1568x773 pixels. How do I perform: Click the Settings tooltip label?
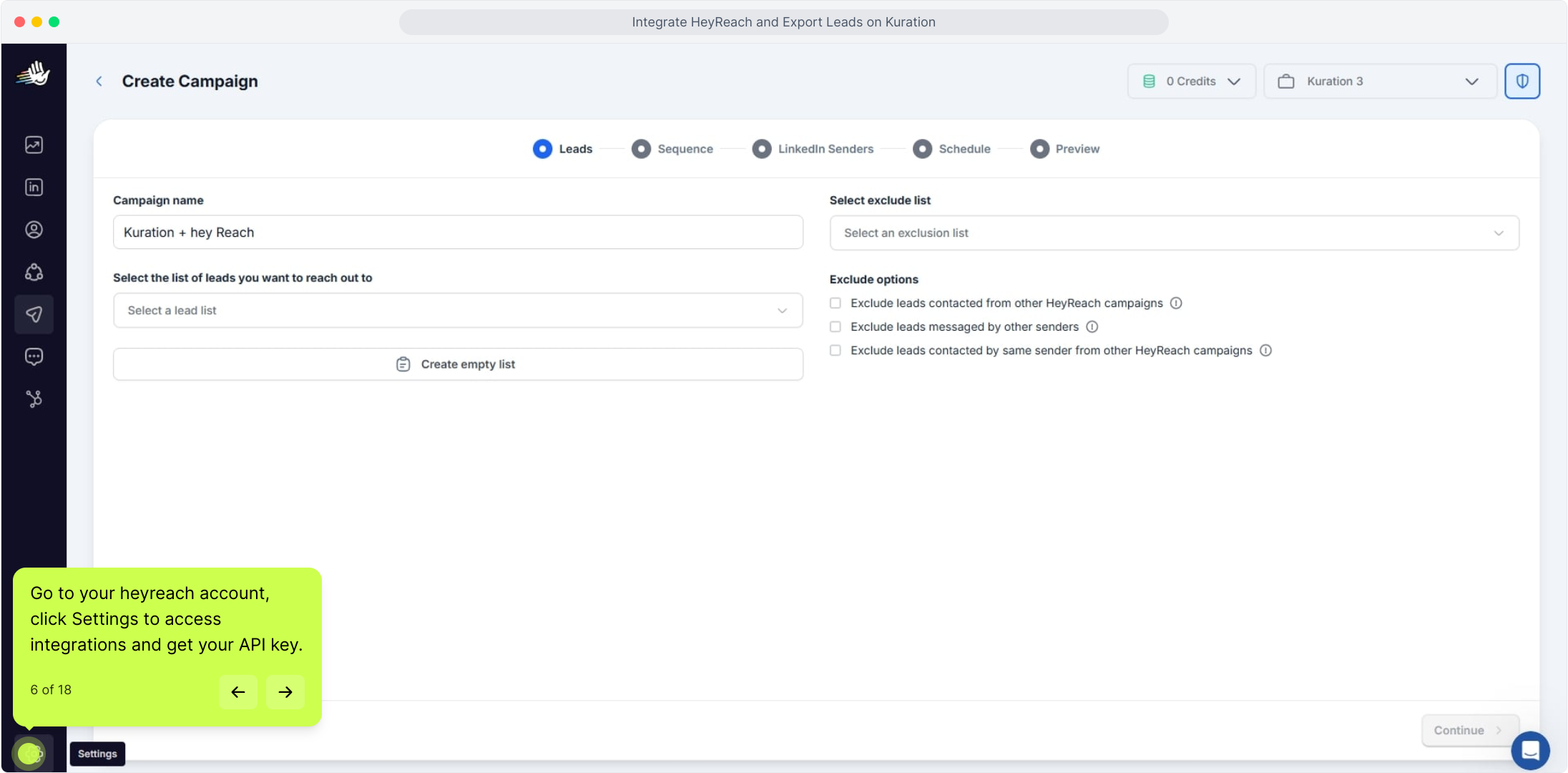point(97,754)
